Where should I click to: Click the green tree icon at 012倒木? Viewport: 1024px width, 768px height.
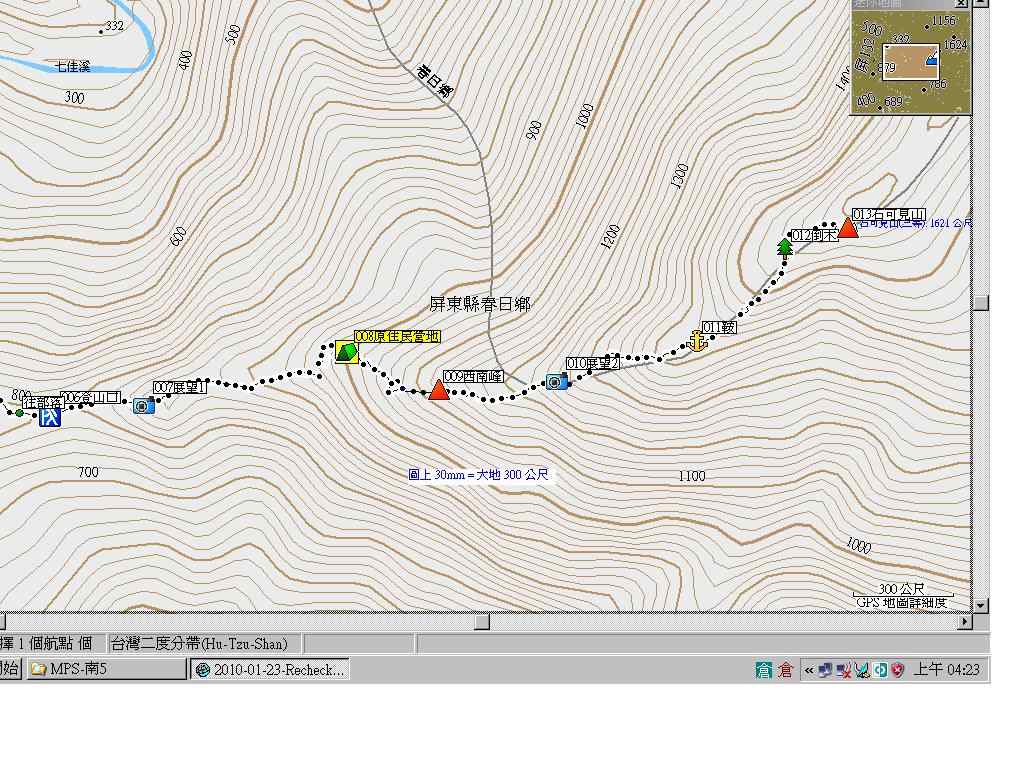click(x=785, y=247)
